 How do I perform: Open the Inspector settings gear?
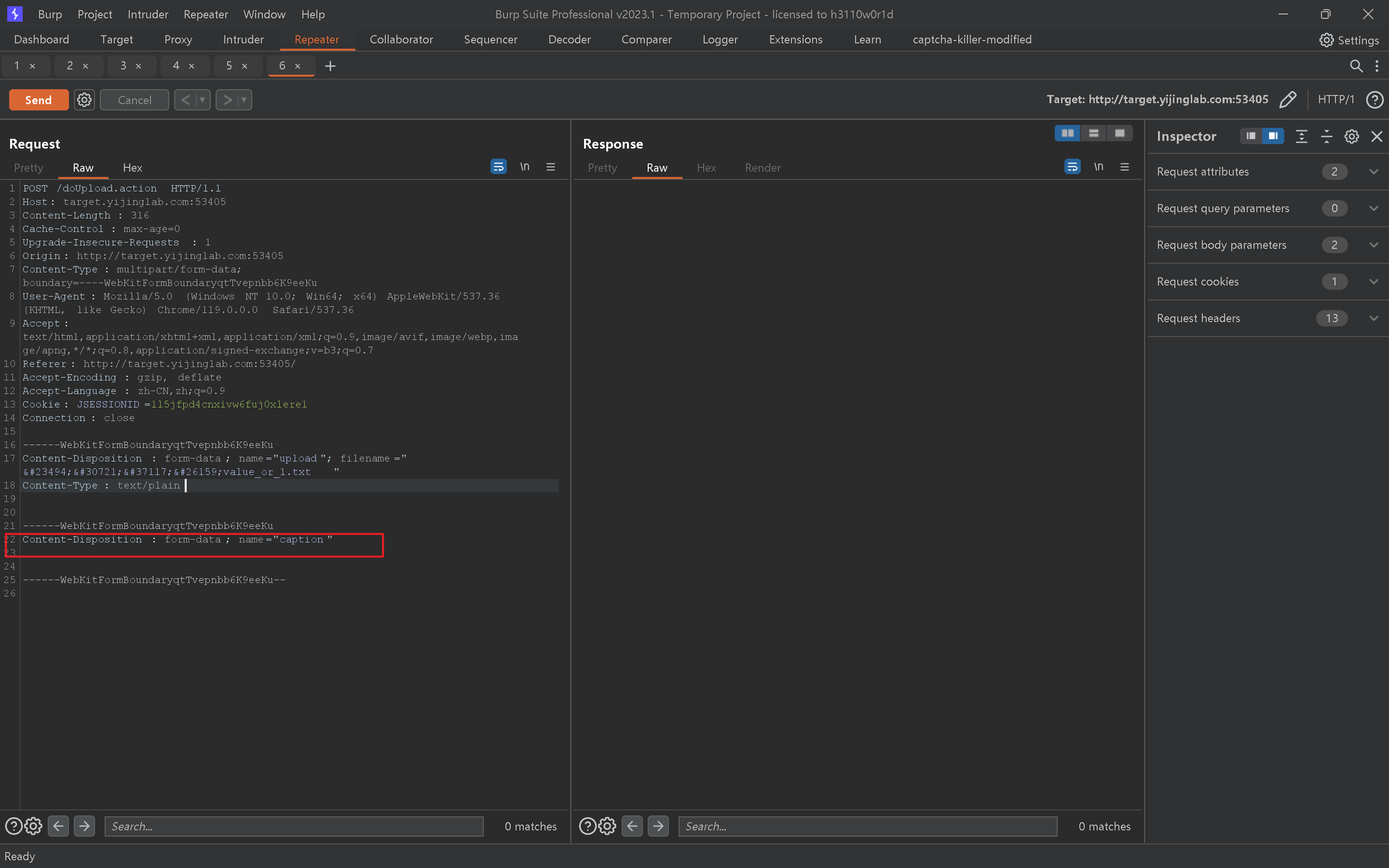pos(1351,136)
